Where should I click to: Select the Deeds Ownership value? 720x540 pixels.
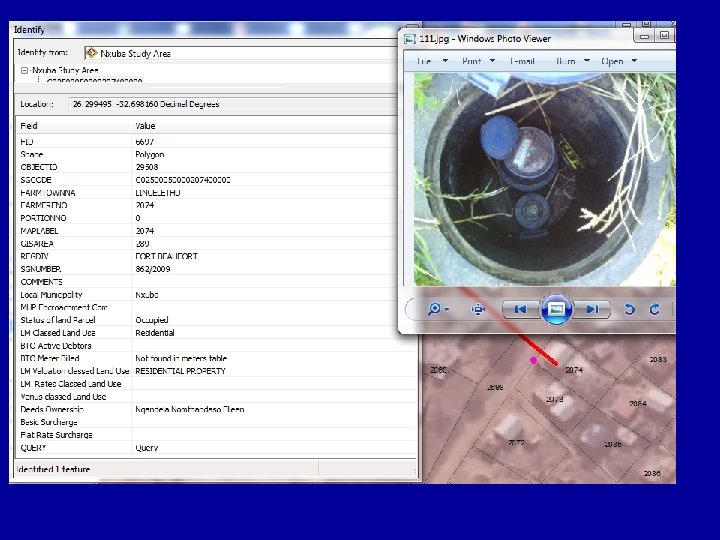190,409
